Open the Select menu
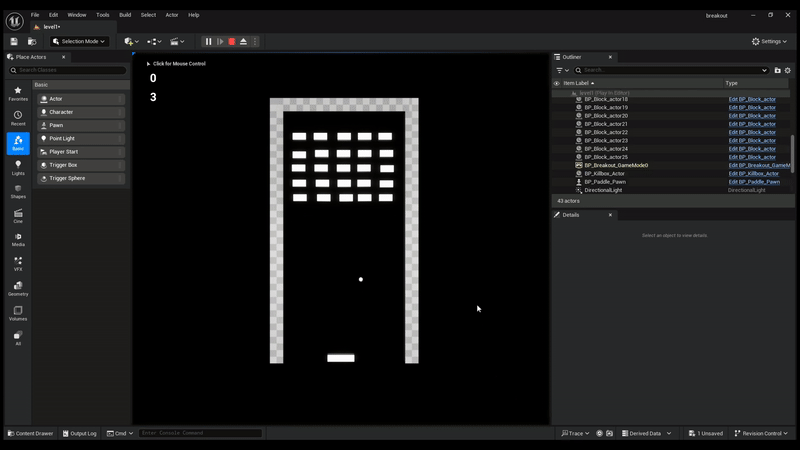The image size is (800, 450). (x=148, y=15)
